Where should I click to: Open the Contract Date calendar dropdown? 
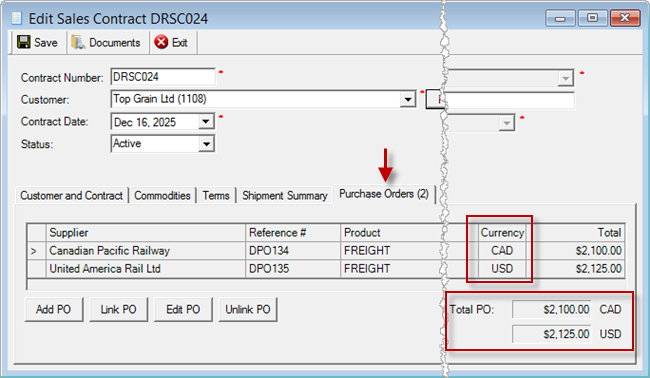[x=206, y=122]
